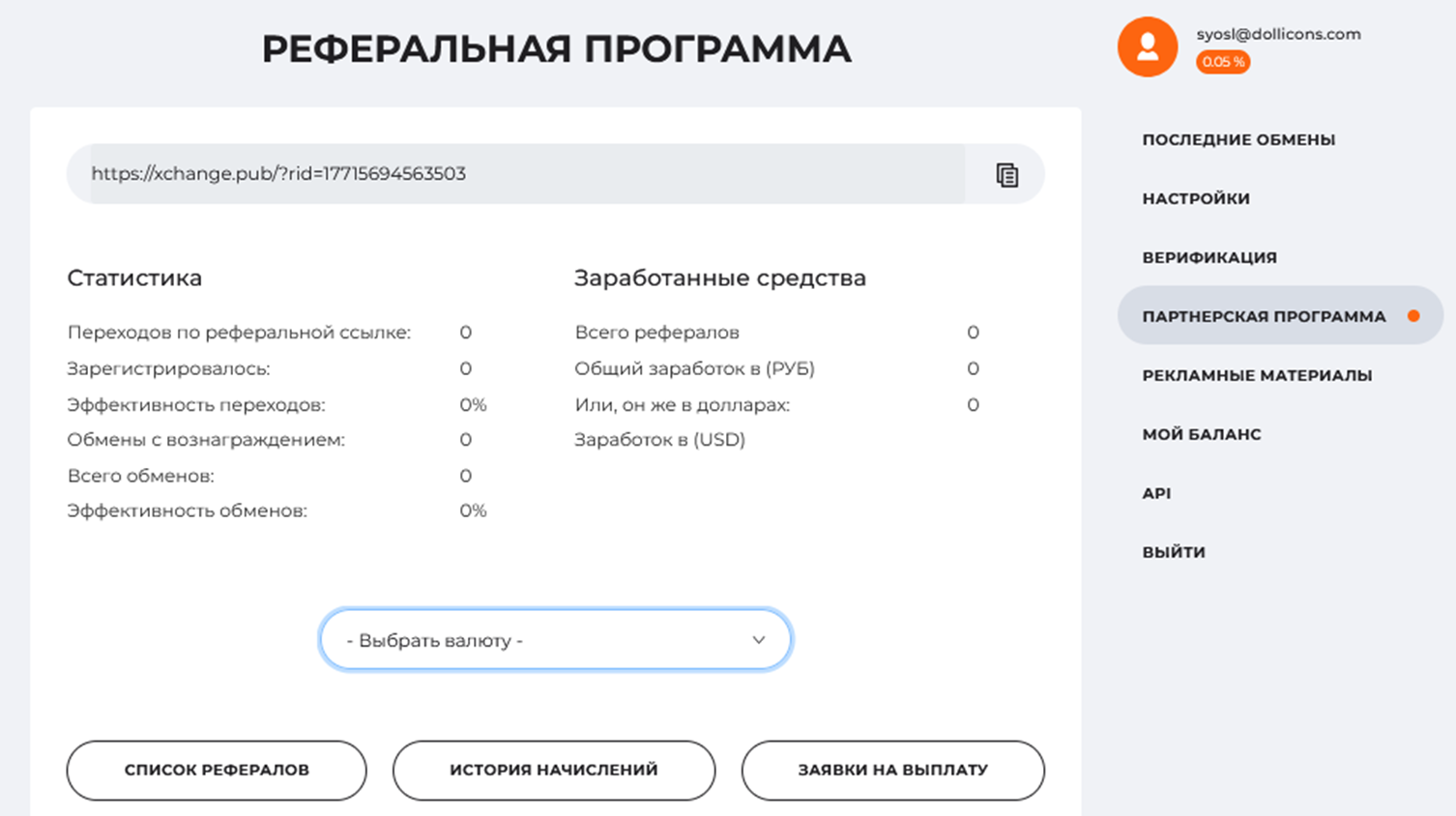Image resolution: width=1456 pixels, height=816 pixels.
Task: Open Рекламные материалы page
Action: click(x=1257, y=375)
